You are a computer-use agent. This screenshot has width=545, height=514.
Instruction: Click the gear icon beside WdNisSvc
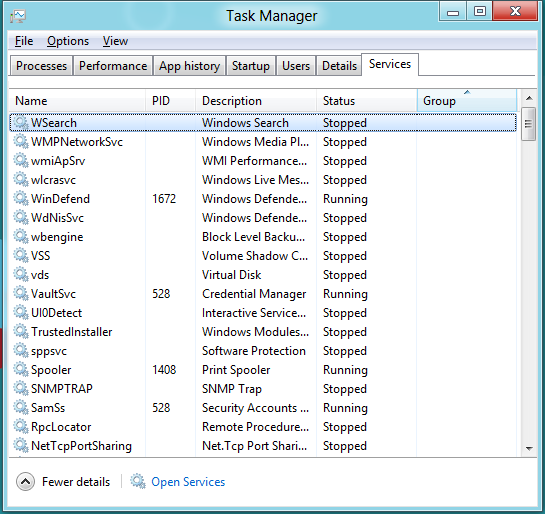(x=21, y=218)
